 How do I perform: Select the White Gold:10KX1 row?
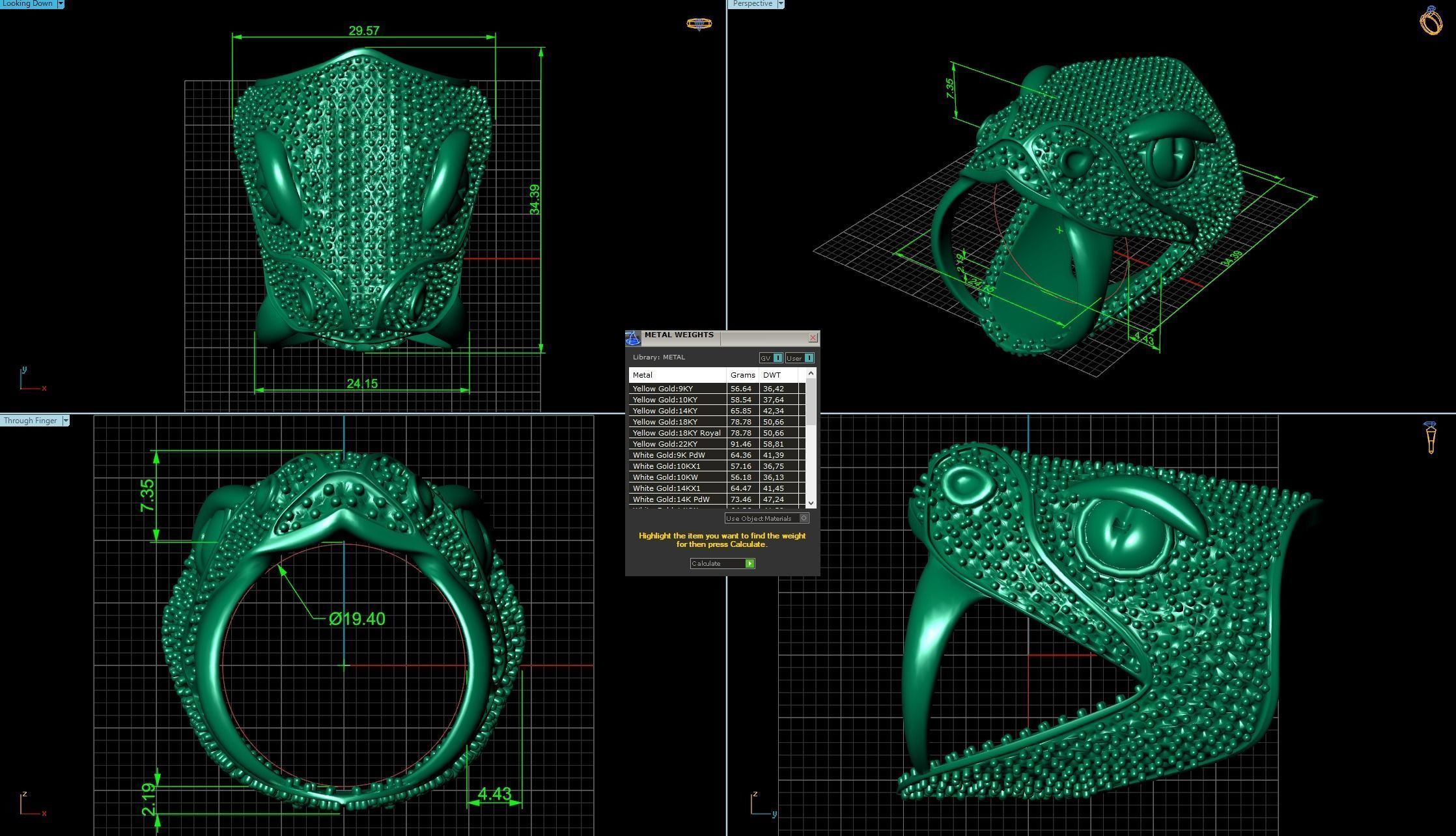pyautogui.click(x=717, y=466)
